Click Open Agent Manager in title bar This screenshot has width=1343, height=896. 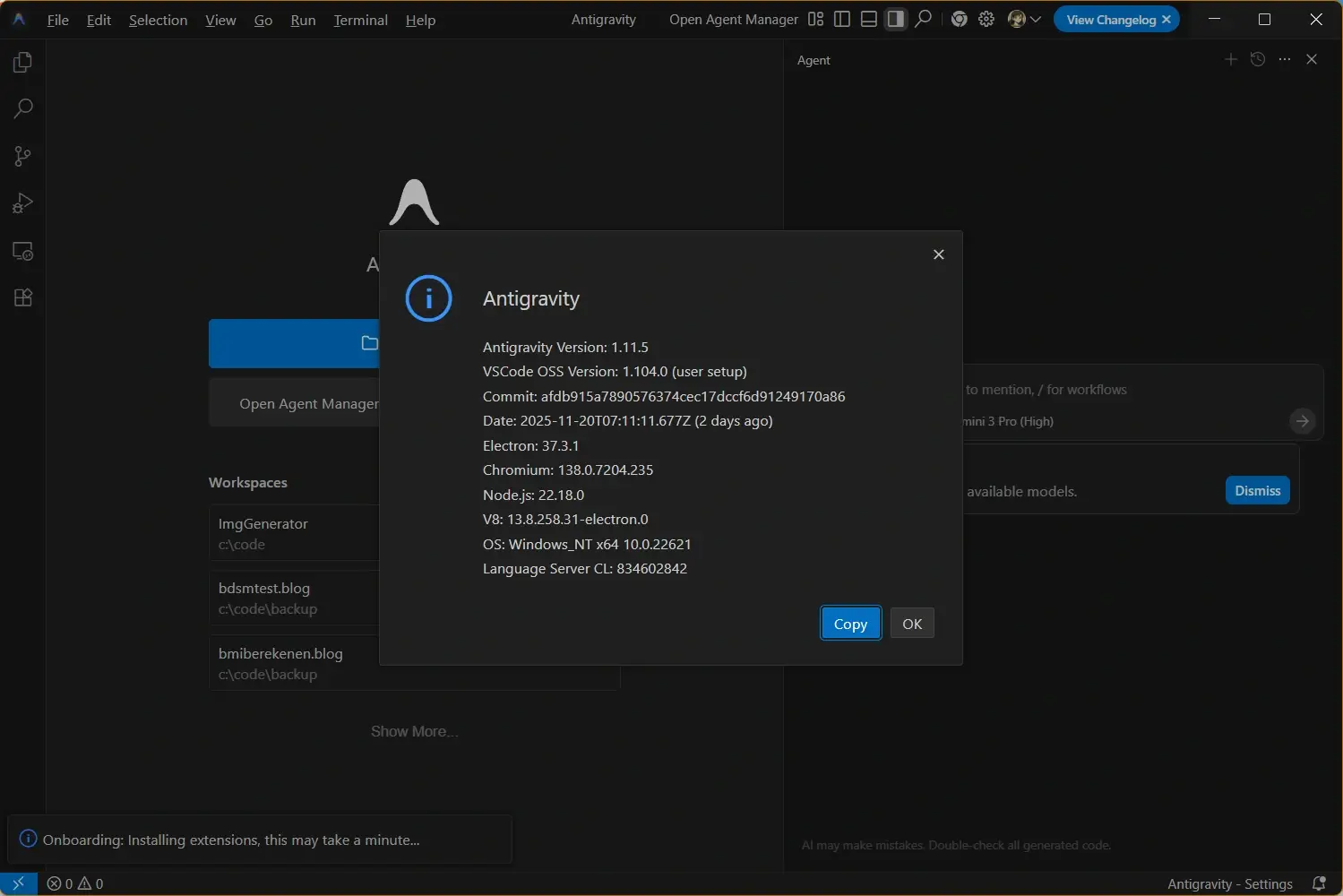point(733,20)
